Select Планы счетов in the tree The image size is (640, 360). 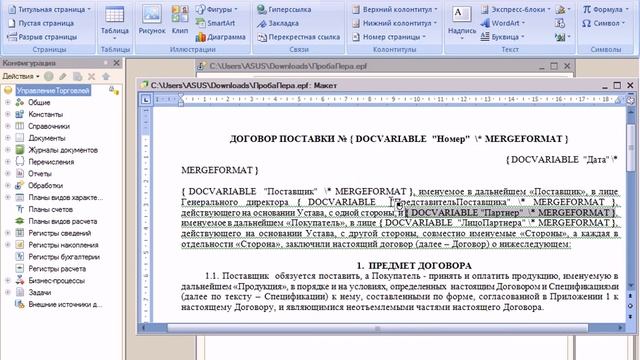[50, 209]
